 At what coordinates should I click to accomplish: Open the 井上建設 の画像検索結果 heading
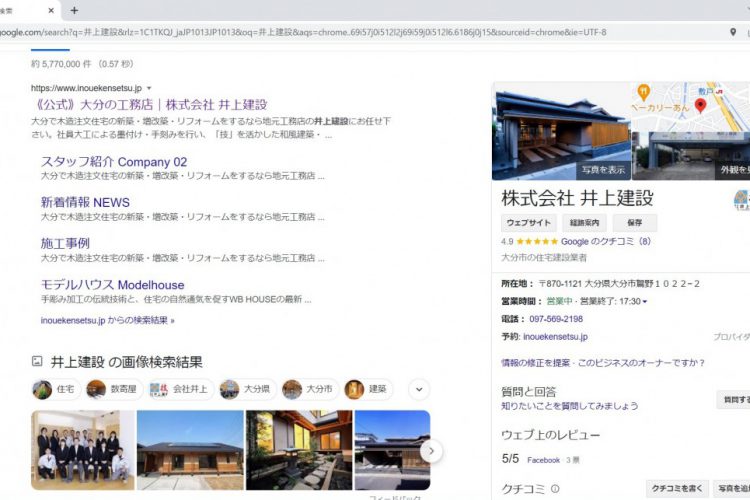127,362
